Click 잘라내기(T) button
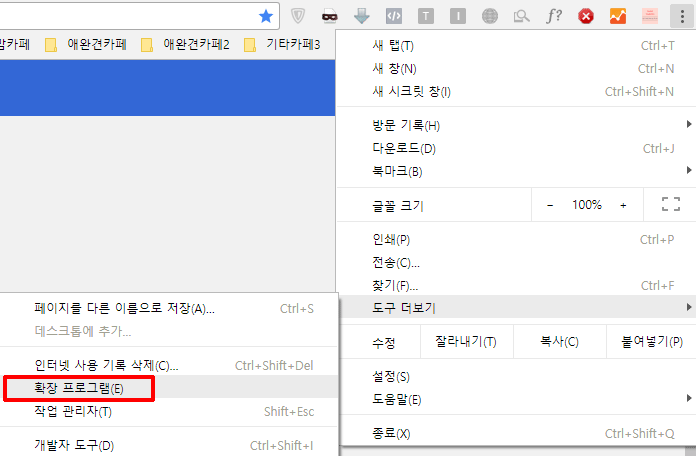696x456 pixels. (466, 342)
